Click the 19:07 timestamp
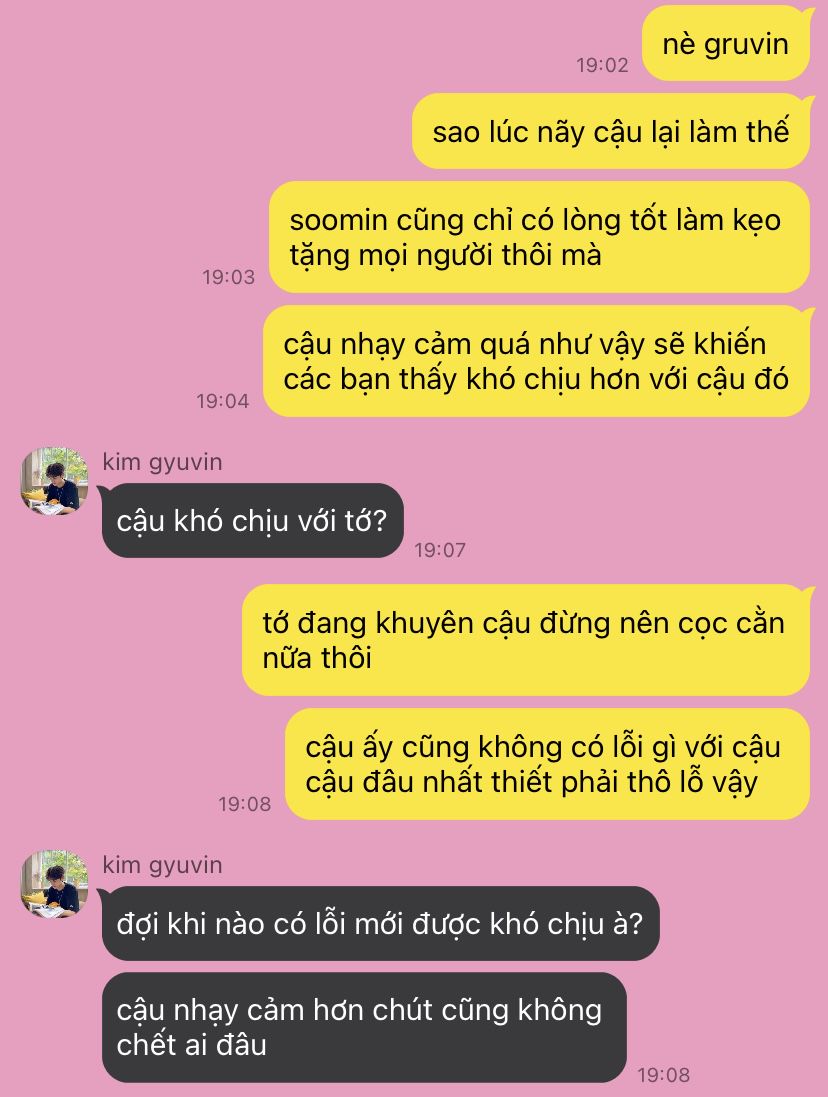Viewport: 828px width, 1097px height. point(440,550)
